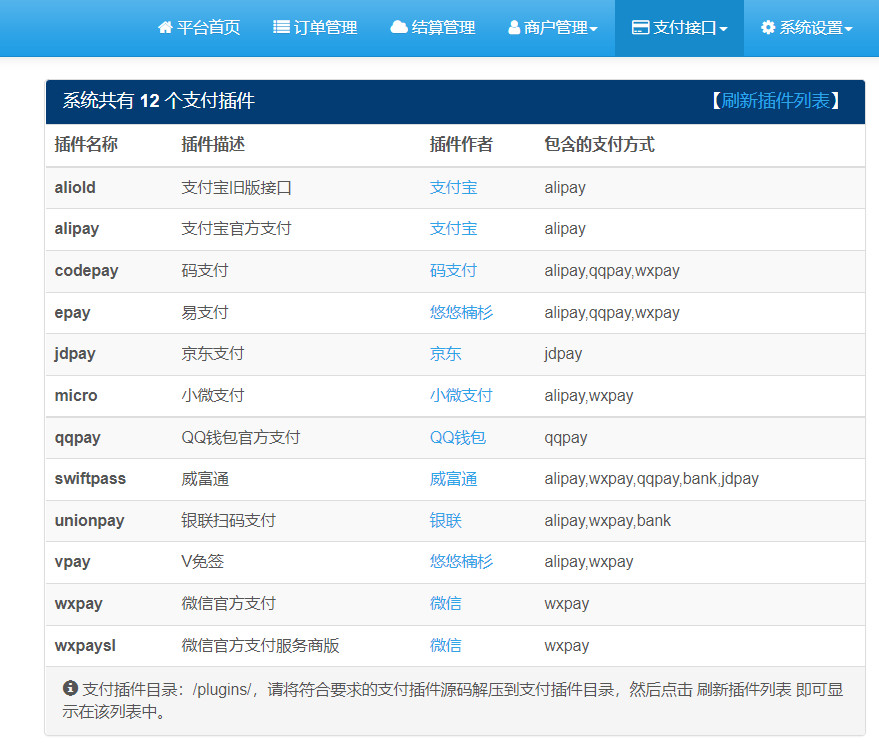Open the 订单管理 menu item
Screen dimensions: 879x745
[x=315, y=27]
